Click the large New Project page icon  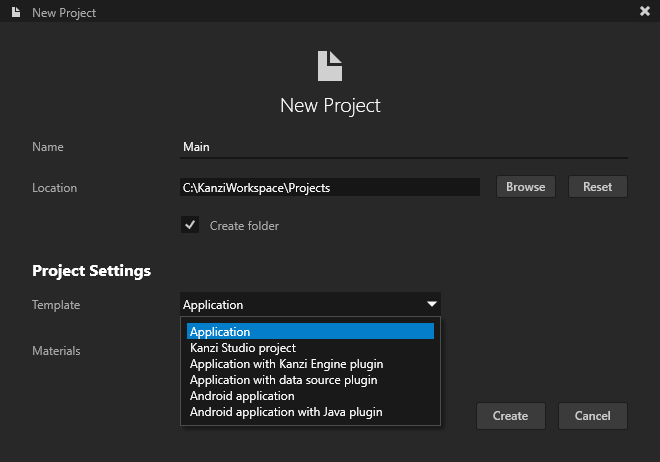330,66
